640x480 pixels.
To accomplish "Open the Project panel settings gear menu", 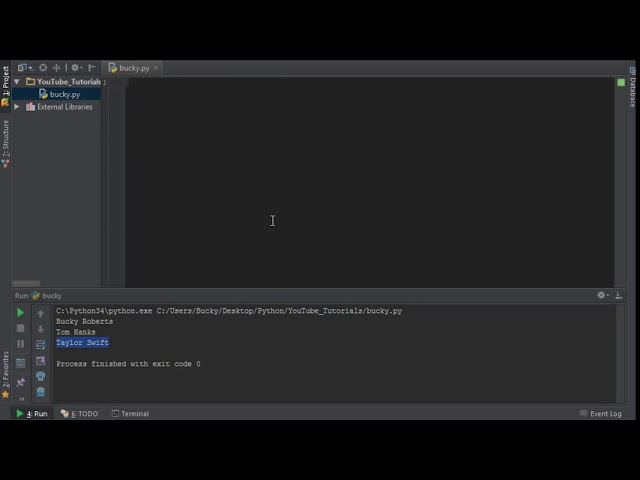I will (x=76, y=68).
